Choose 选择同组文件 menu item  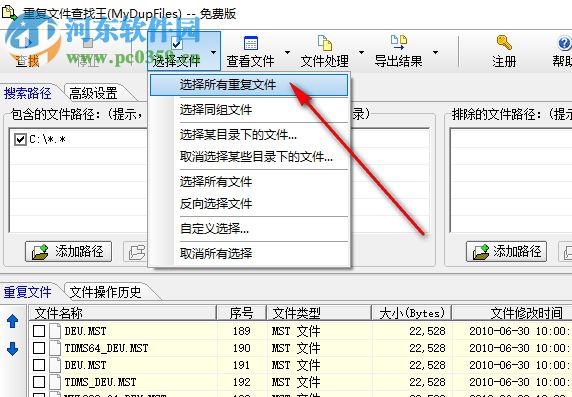pos(249,109)
